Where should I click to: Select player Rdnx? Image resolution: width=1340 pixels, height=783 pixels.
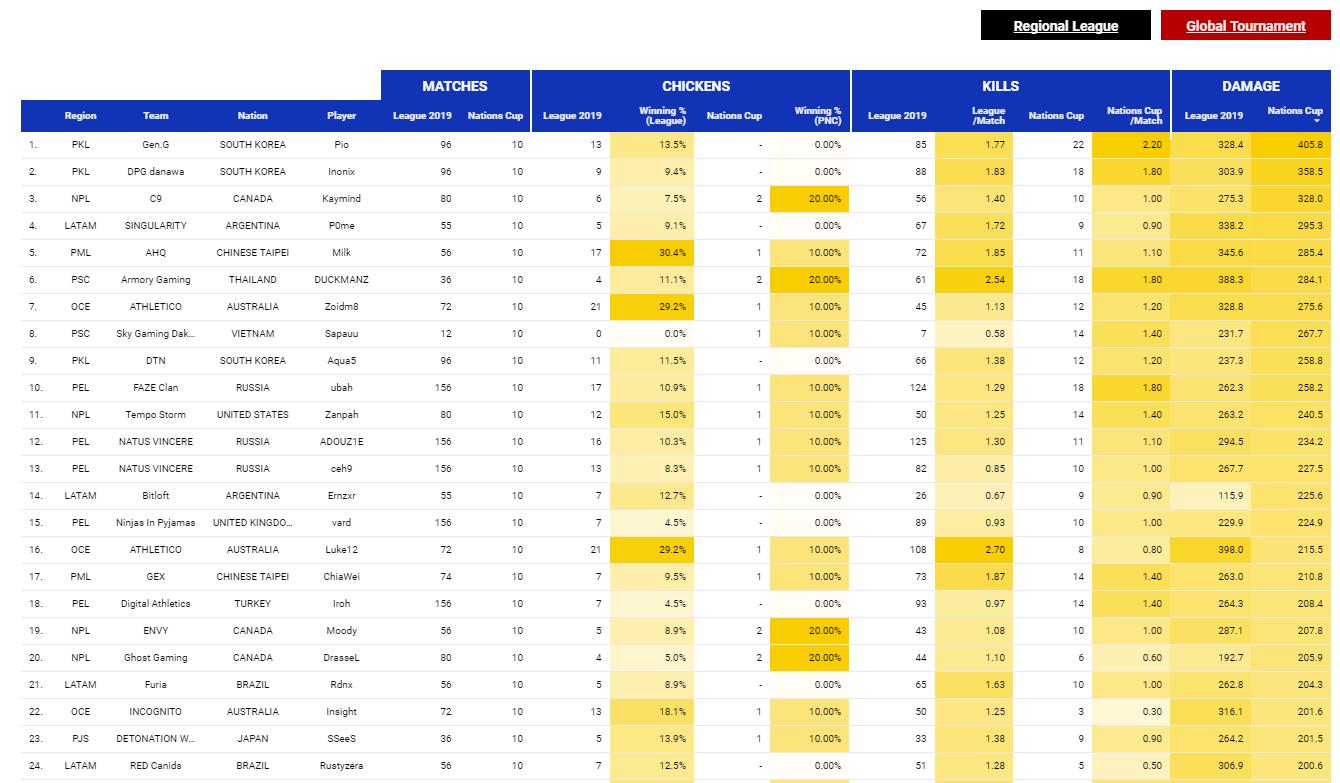[x=341, y=685]
